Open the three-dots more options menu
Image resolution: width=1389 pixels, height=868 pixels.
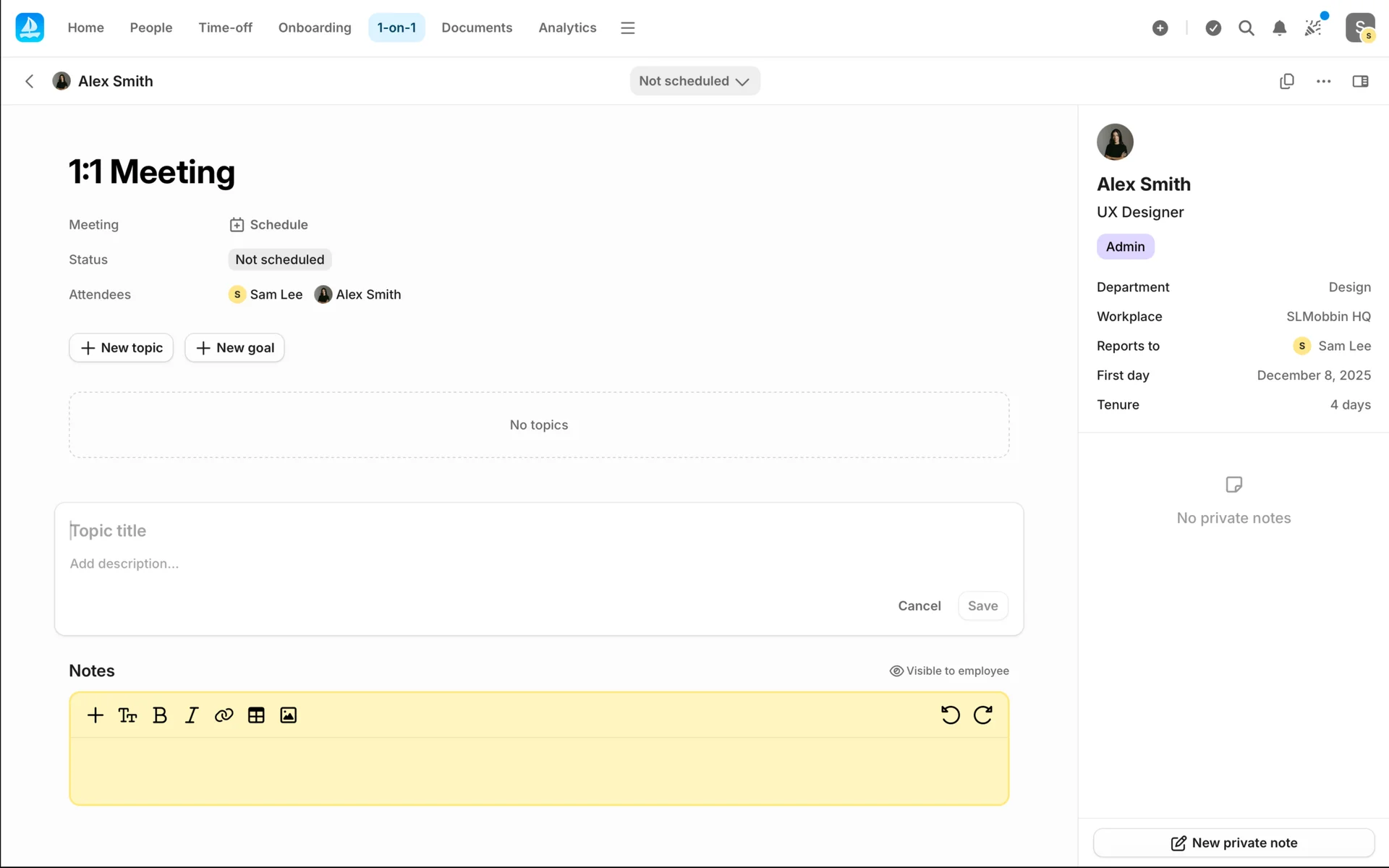click(1323, 81)
